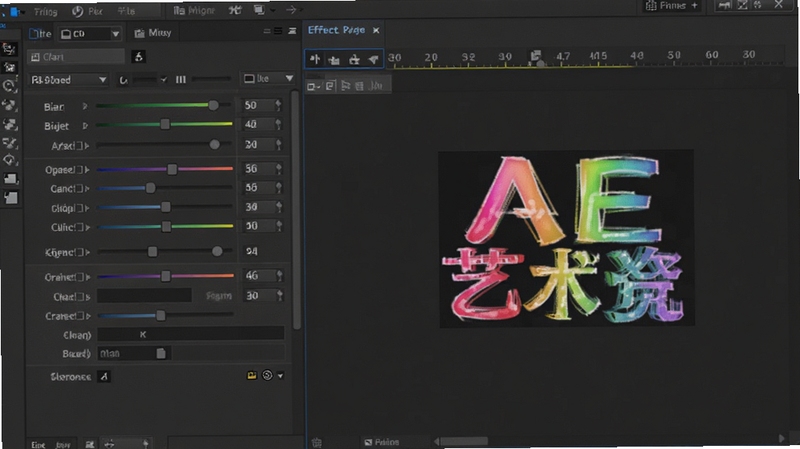
Task: Click the AE rainbow artwork in the viewer
Action: click(x=566, y=238)
